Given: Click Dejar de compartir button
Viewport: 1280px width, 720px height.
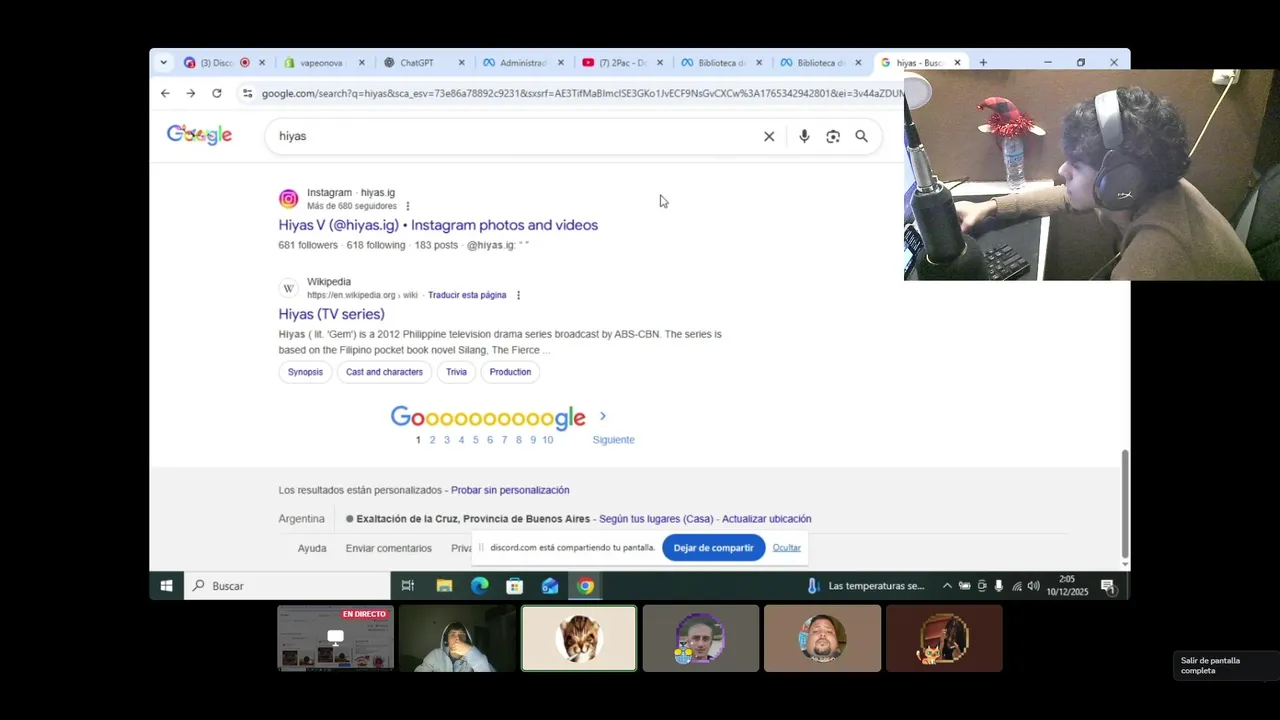Looking at the screenshot, I should pos(713,548).
